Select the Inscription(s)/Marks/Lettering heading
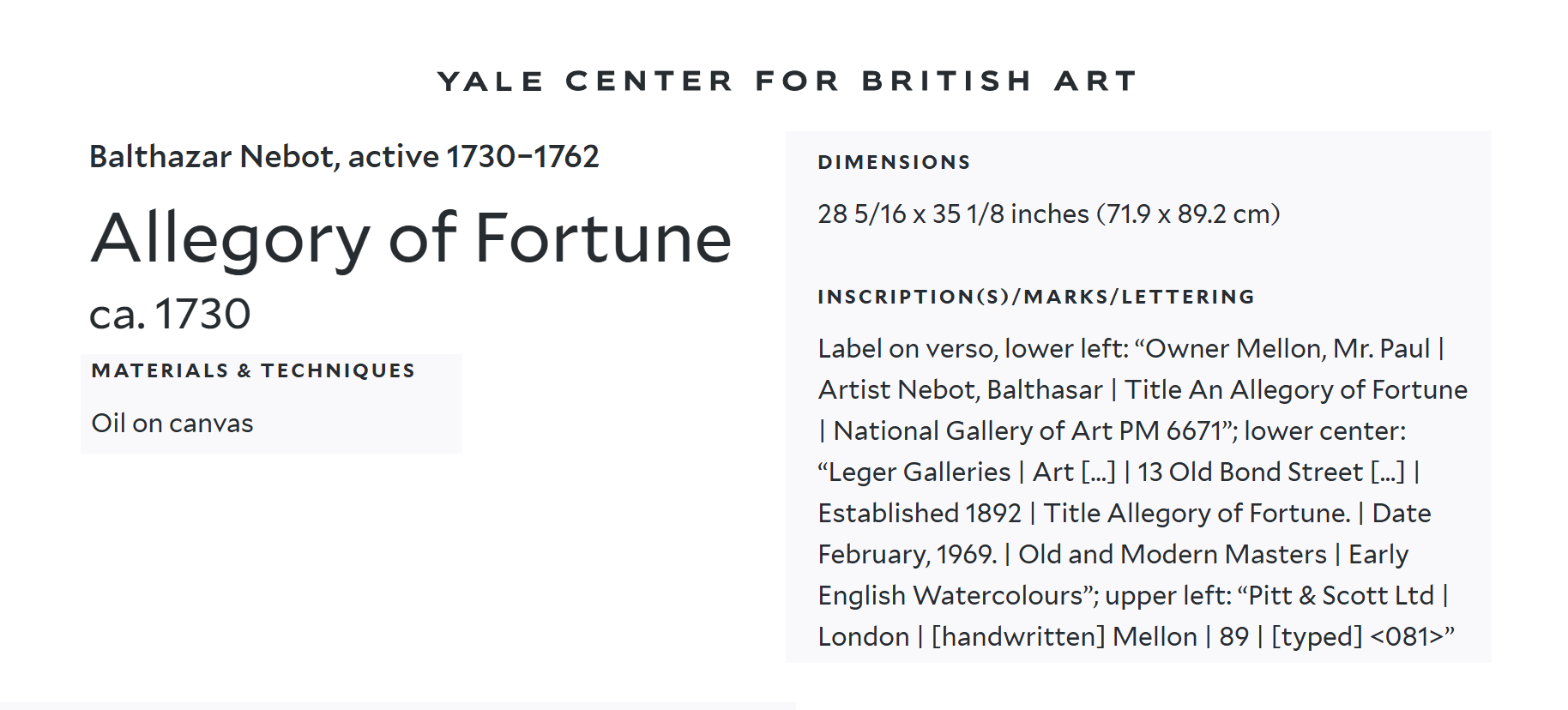Screen dimensions: 1568x710 [1036, 297]
